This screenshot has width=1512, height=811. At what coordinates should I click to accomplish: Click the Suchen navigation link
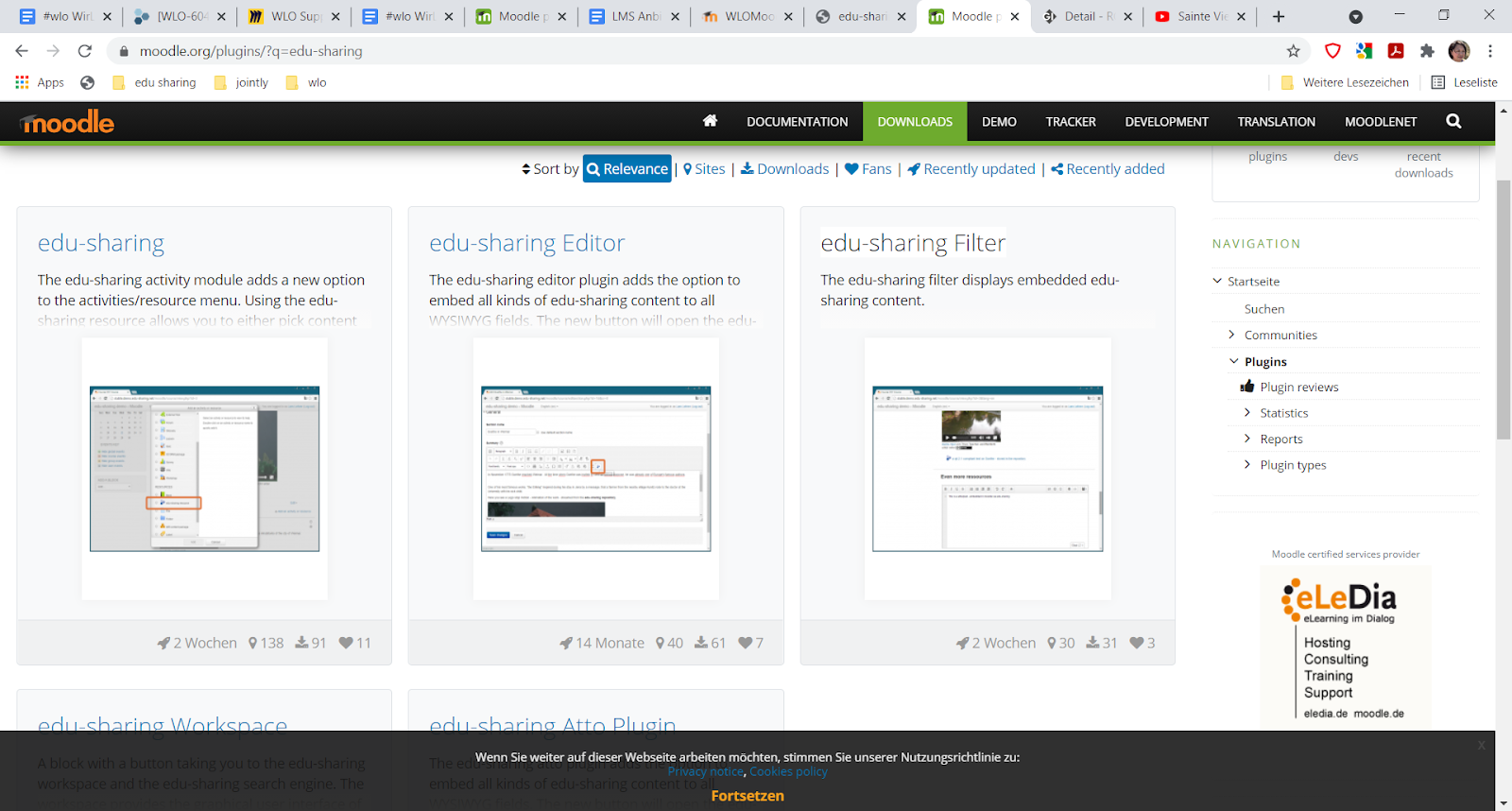[1264, 309]
